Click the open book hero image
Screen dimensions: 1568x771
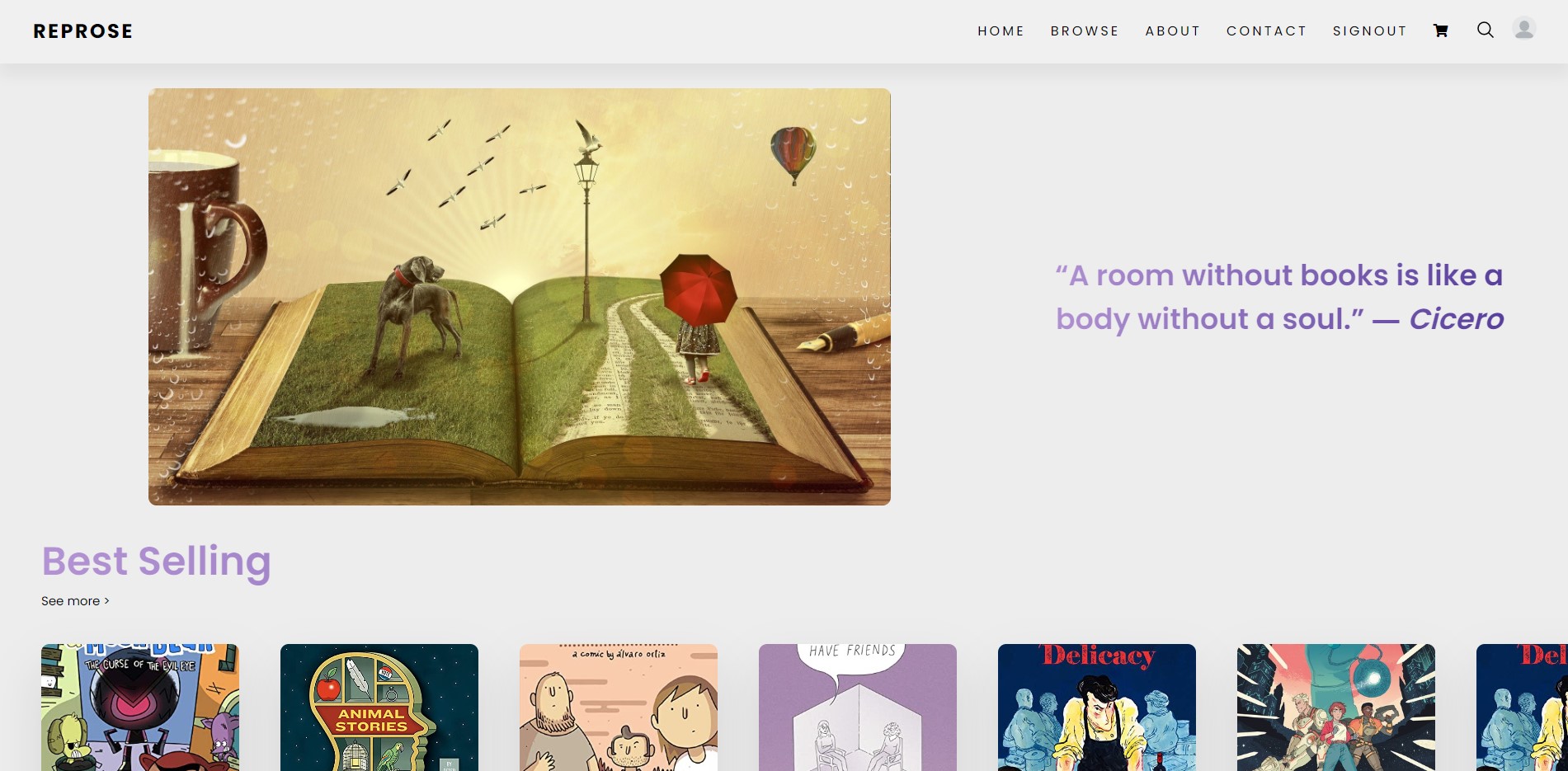520,297
